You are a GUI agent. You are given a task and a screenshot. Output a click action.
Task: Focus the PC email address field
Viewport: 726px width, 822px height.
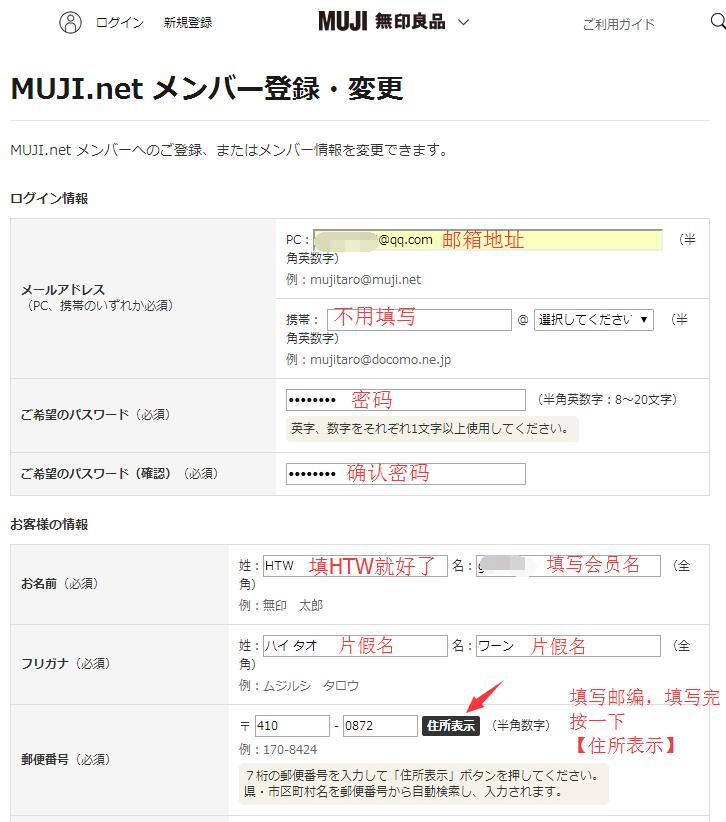click(x=487, y=240)
